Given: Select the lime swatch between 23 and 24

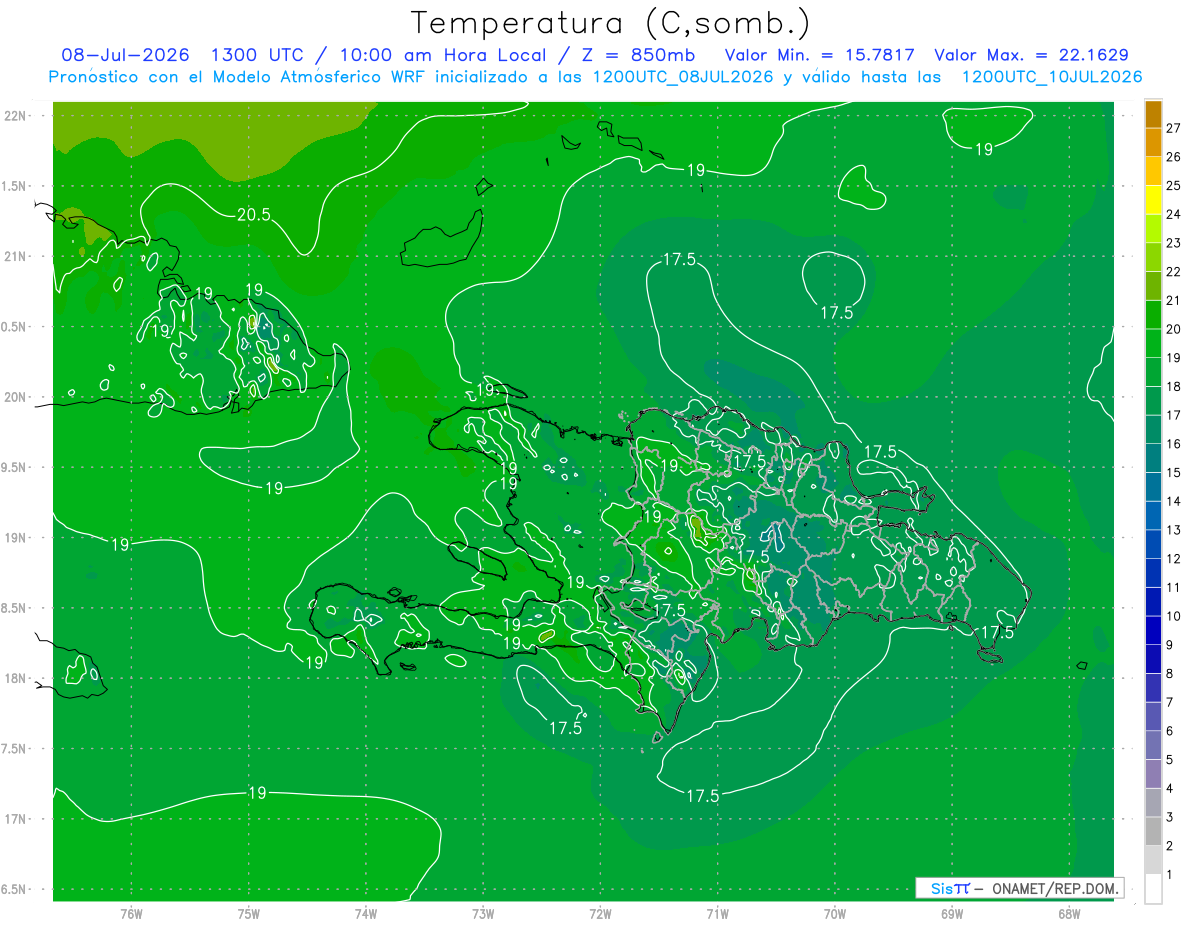Looking at the screenshot, I should pos(1153,228).
